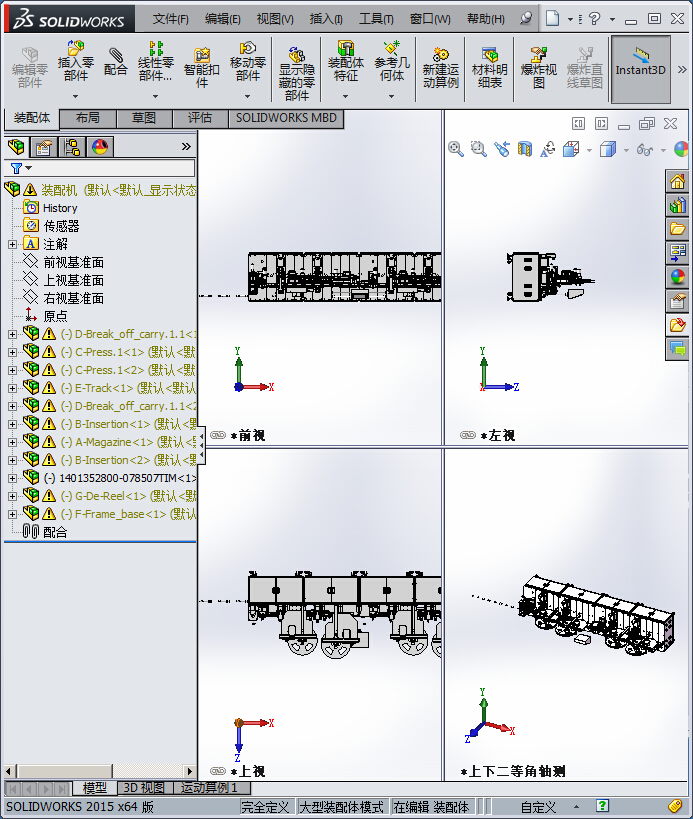
Task: Expand the manager tabs overflow chevron
Action: pyautogui.click(x=186, y=147)
